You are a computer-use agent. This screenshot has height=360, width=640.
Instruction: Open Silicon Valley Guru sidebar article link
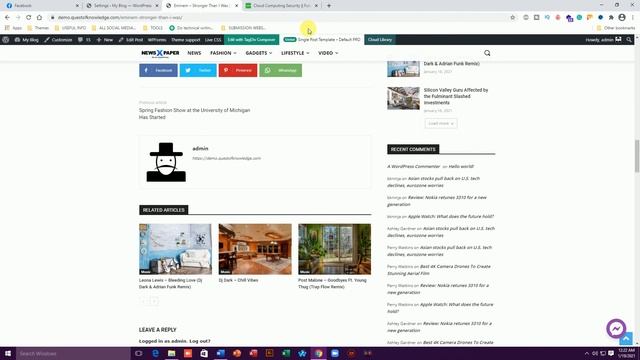456,96
